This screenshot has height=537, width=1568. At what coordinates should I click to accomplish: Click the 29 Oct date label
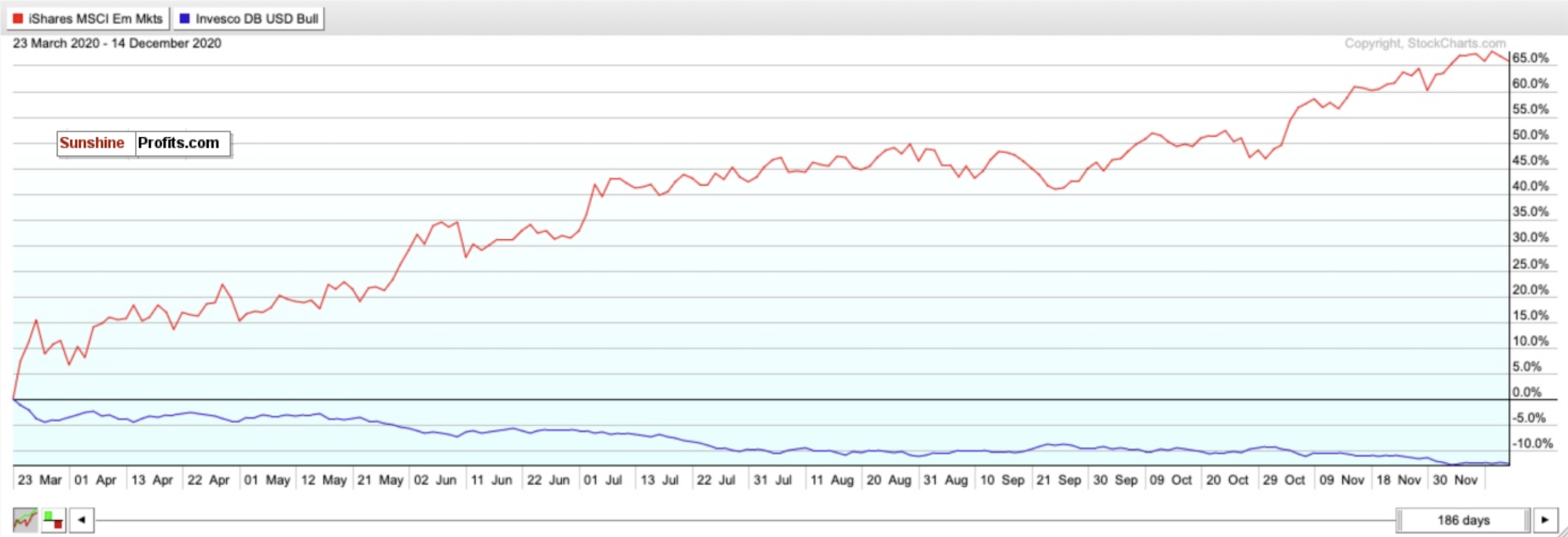click(1284, 480)
